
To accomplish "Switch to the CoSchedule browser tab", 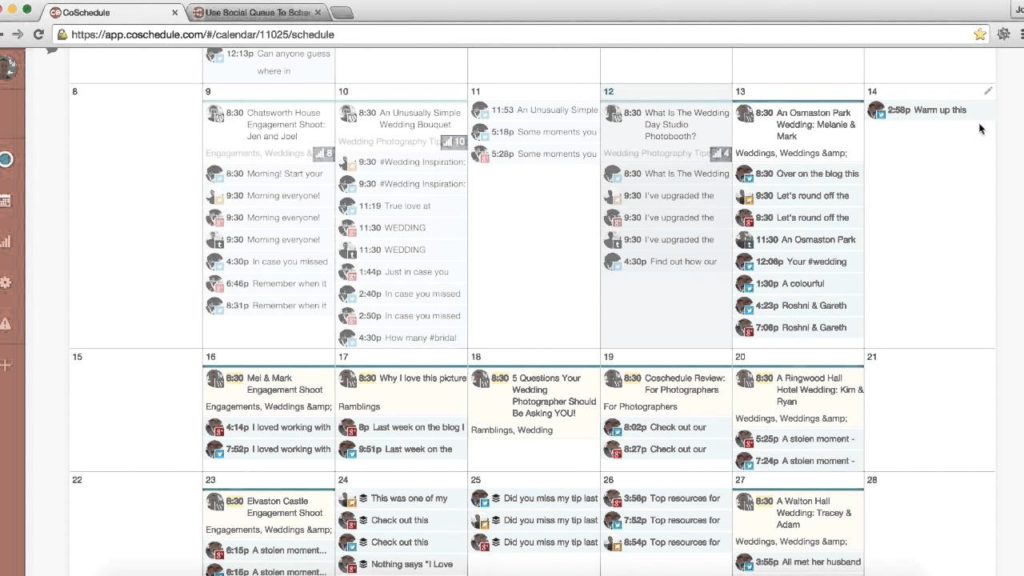I will [113, 12].
